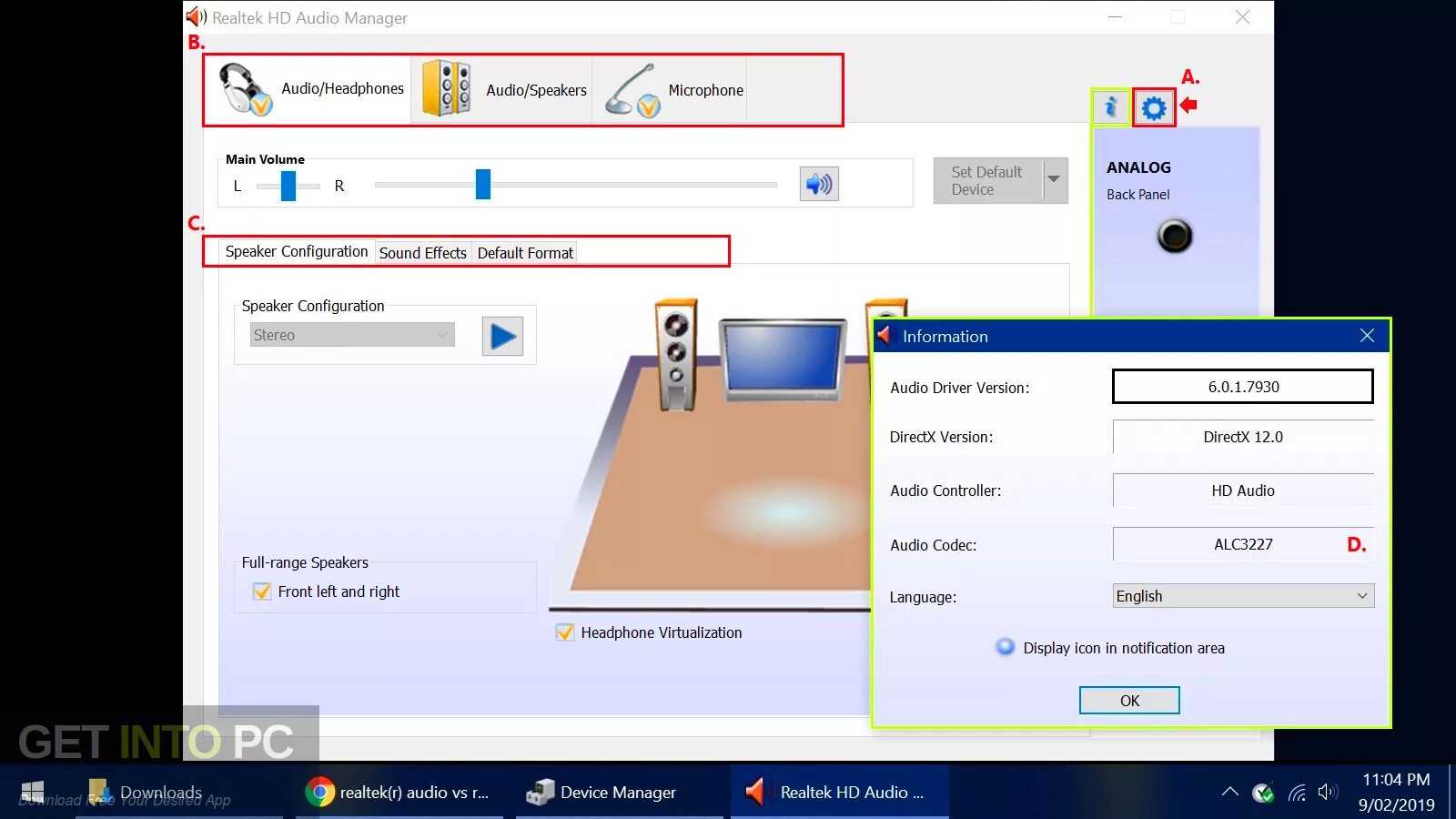Mute the main volume speaker icon
Screen dimensions: 1456x819
pos(819,185)
